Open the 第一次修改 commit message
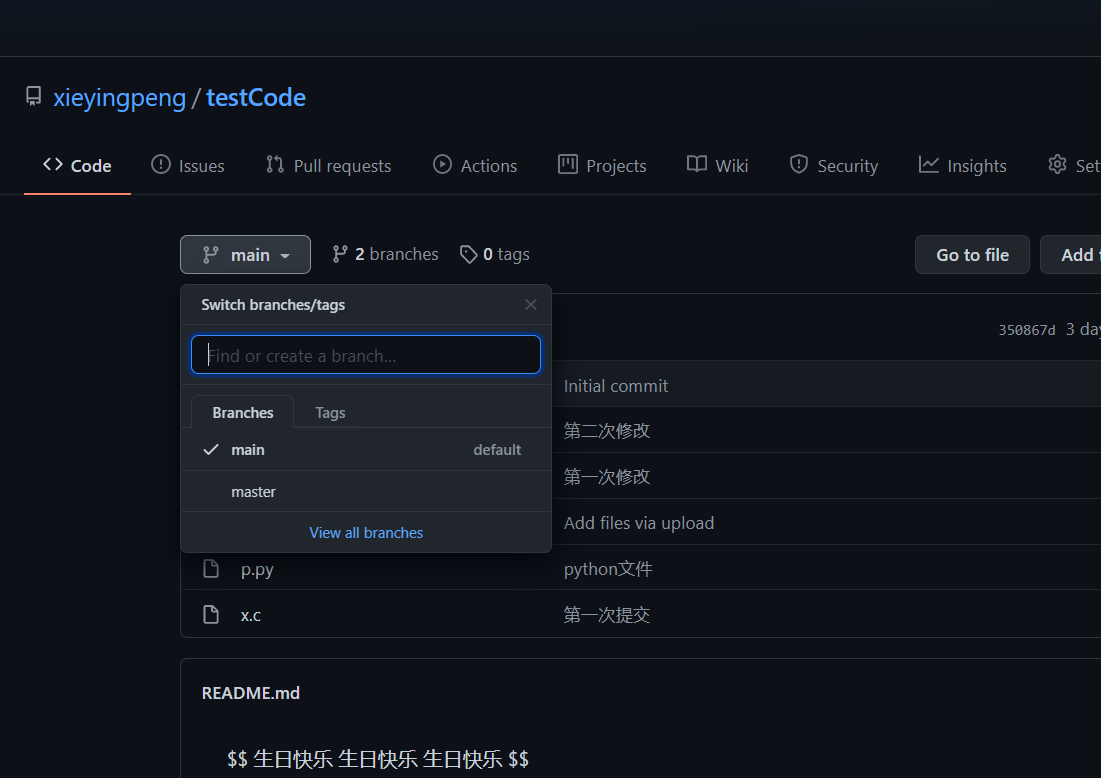The height and width of the screenshot is (778, 1101). pyautogui.click(x=607, y=477)
